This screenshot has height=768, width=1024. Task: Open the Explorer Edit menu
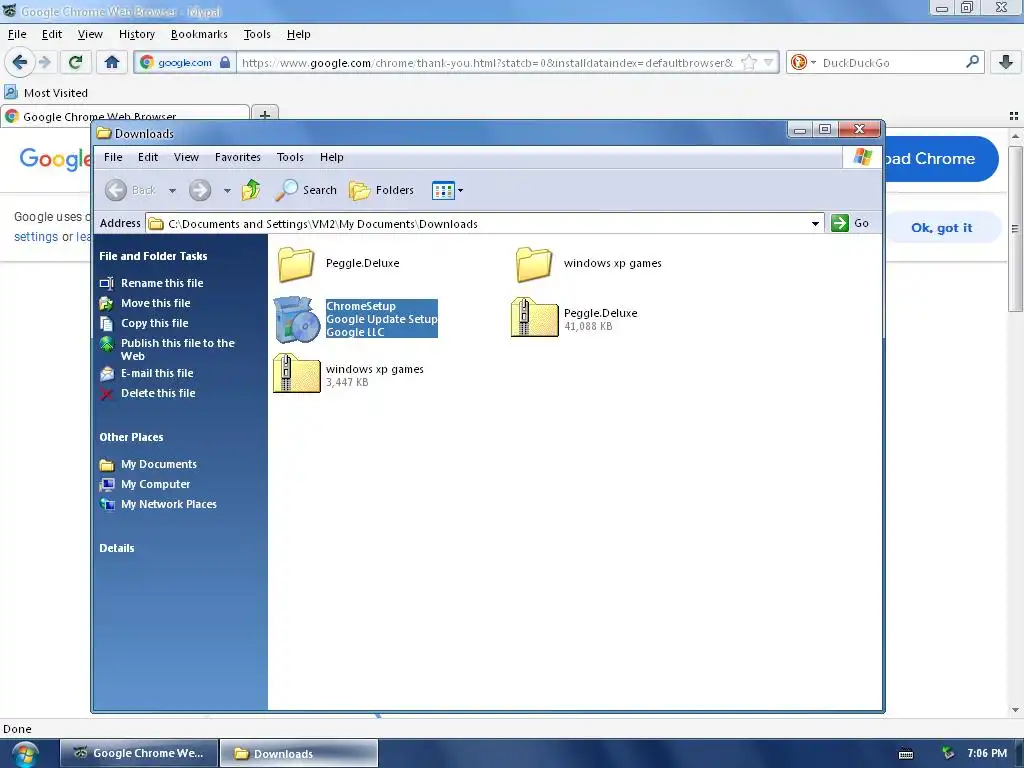pyautogui.click(x=148, y=157)
